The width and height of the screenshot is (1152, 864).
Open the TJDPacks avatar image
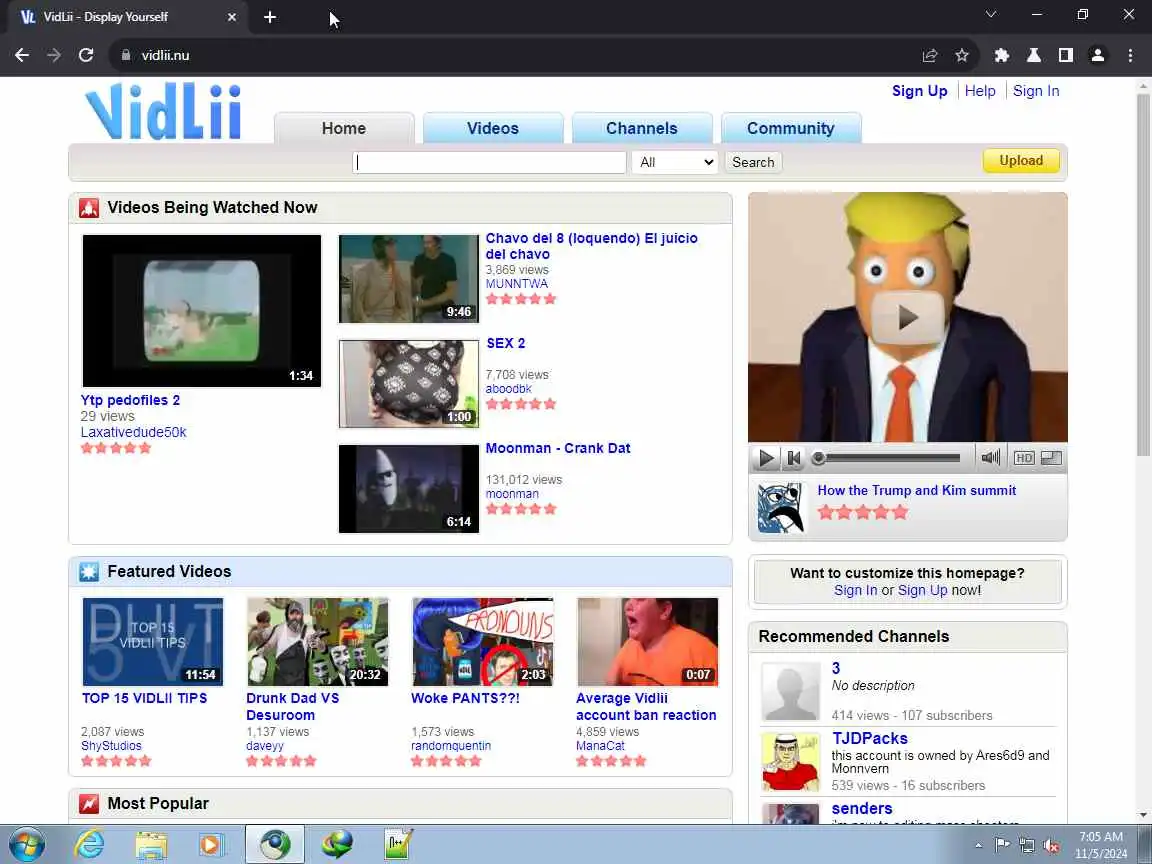[791, 761]
